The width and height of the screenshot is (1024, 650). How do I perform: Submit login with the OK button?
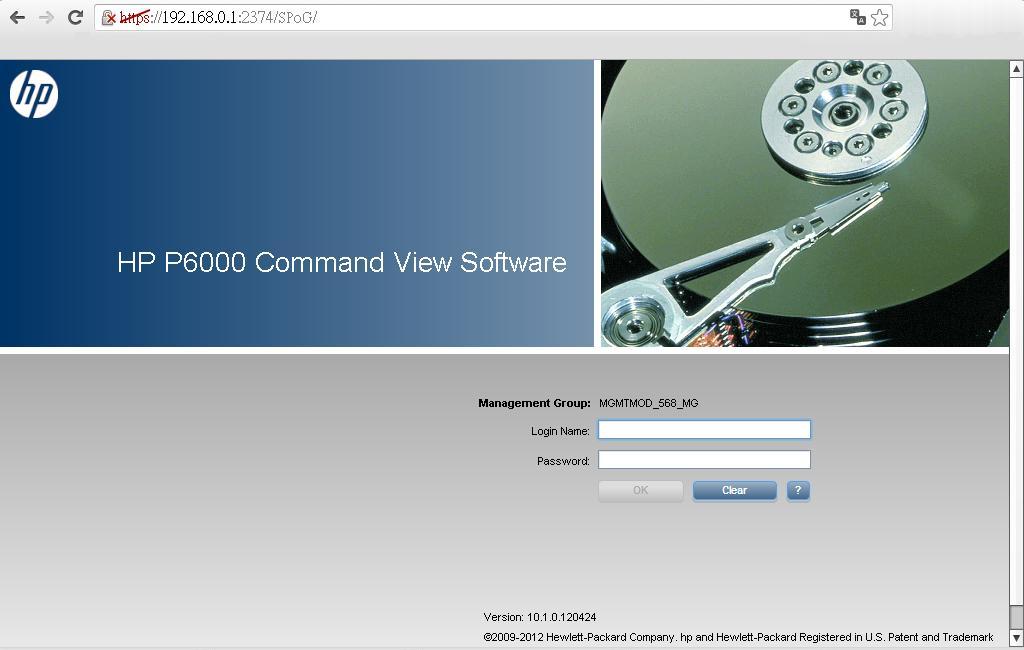point(641,491)
